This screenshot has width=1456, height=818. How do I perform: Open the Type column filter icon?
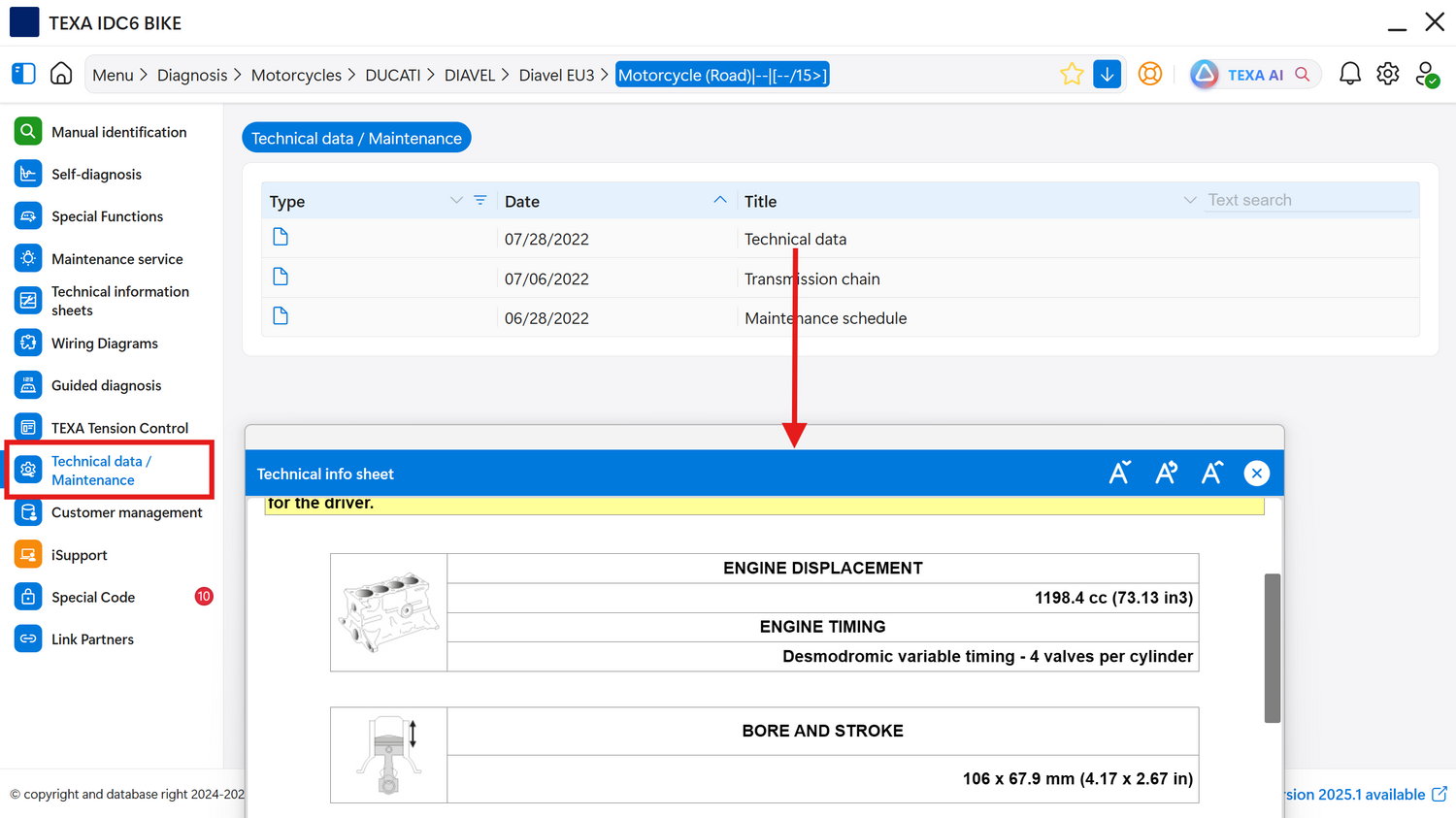[x=480, y=200]
